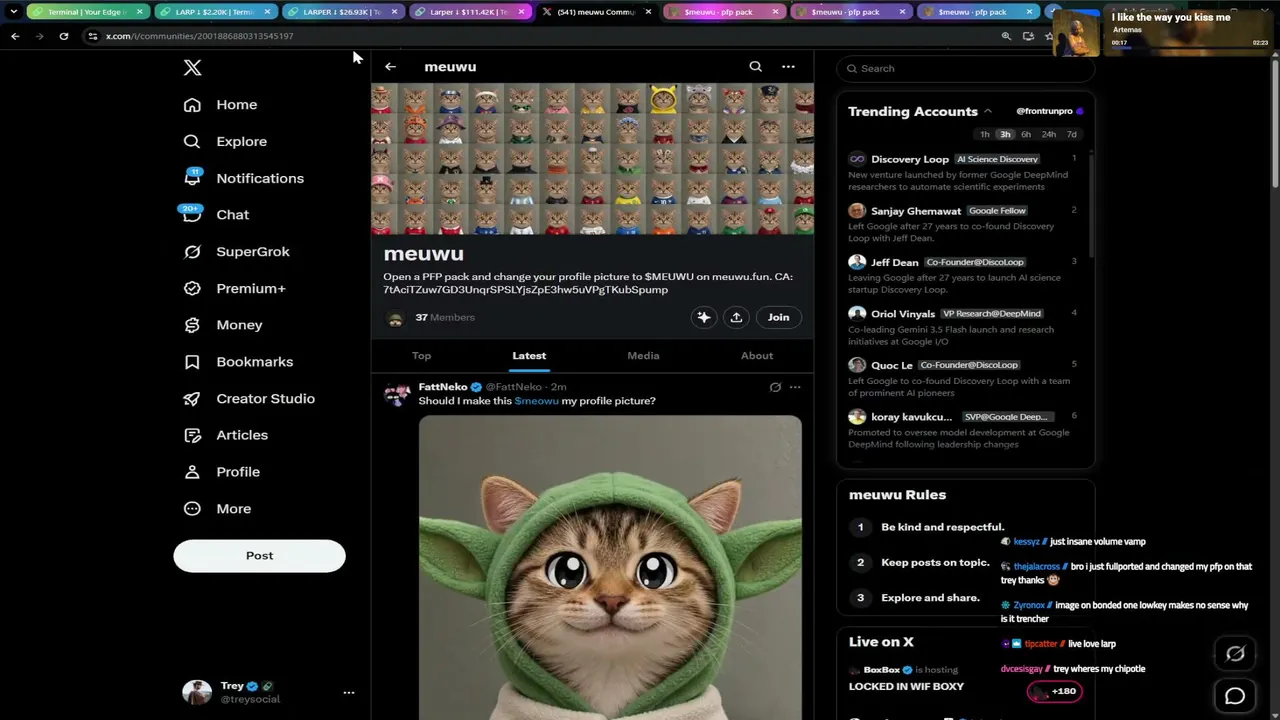Open SuperGrok from the sidebar
This screenshot has height=720, width=1280.
click(x=236, y=252)
